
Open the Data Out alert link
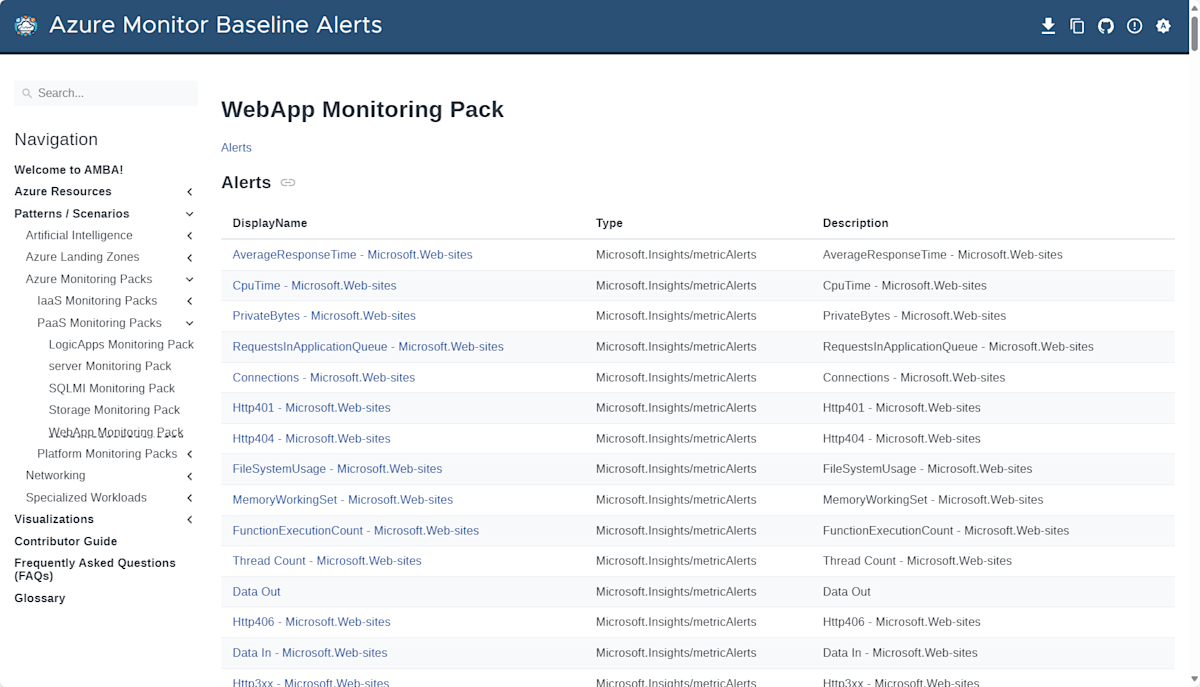pos(256,591)
